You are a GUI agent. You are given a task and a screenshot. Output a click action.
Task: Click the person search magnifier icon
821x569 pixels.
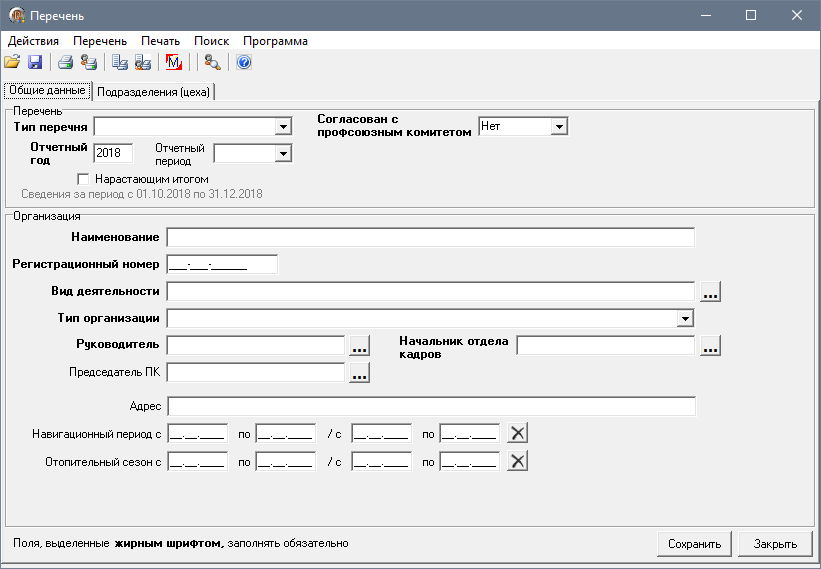tap(212, 62)
